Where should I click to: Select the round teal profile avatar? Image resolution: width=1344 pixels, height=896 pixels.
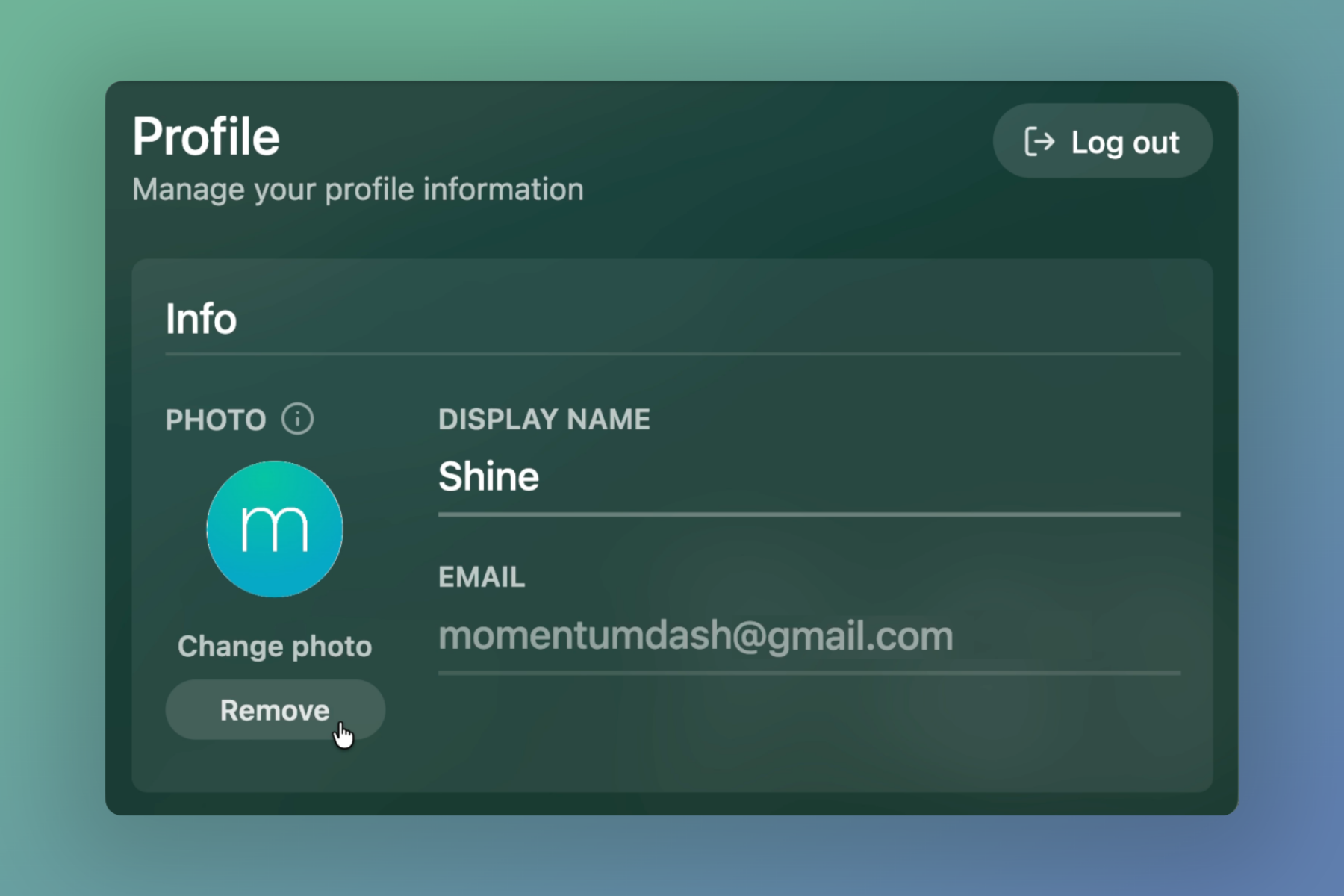pyautogui.click(x=275, y=529)
